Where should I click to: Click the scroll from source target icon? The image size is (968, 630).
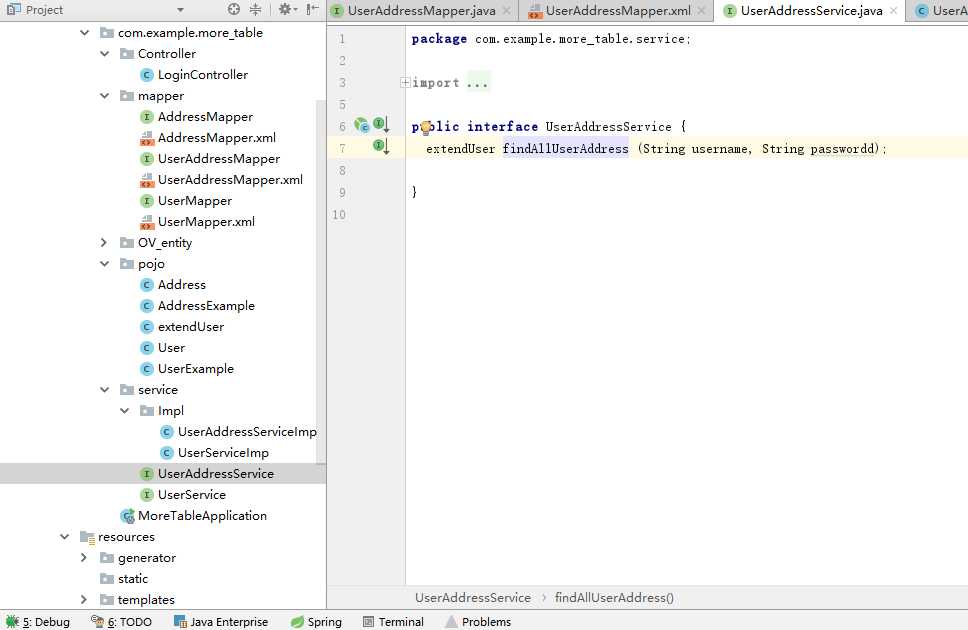pos(233,9)
